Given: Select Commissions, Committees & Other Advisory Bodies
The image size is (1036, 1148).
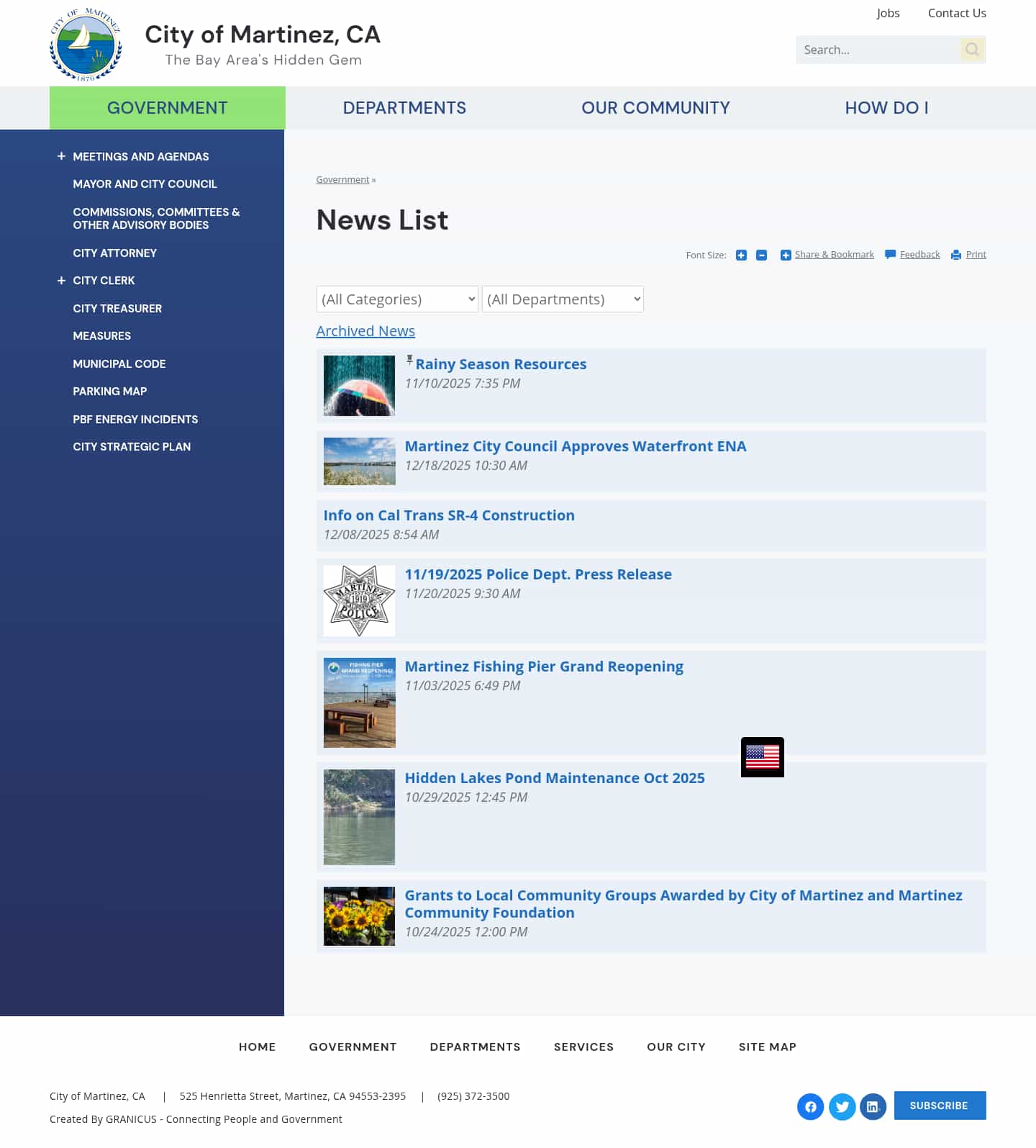Looking at the screenshot, I should tap(156, 219).
